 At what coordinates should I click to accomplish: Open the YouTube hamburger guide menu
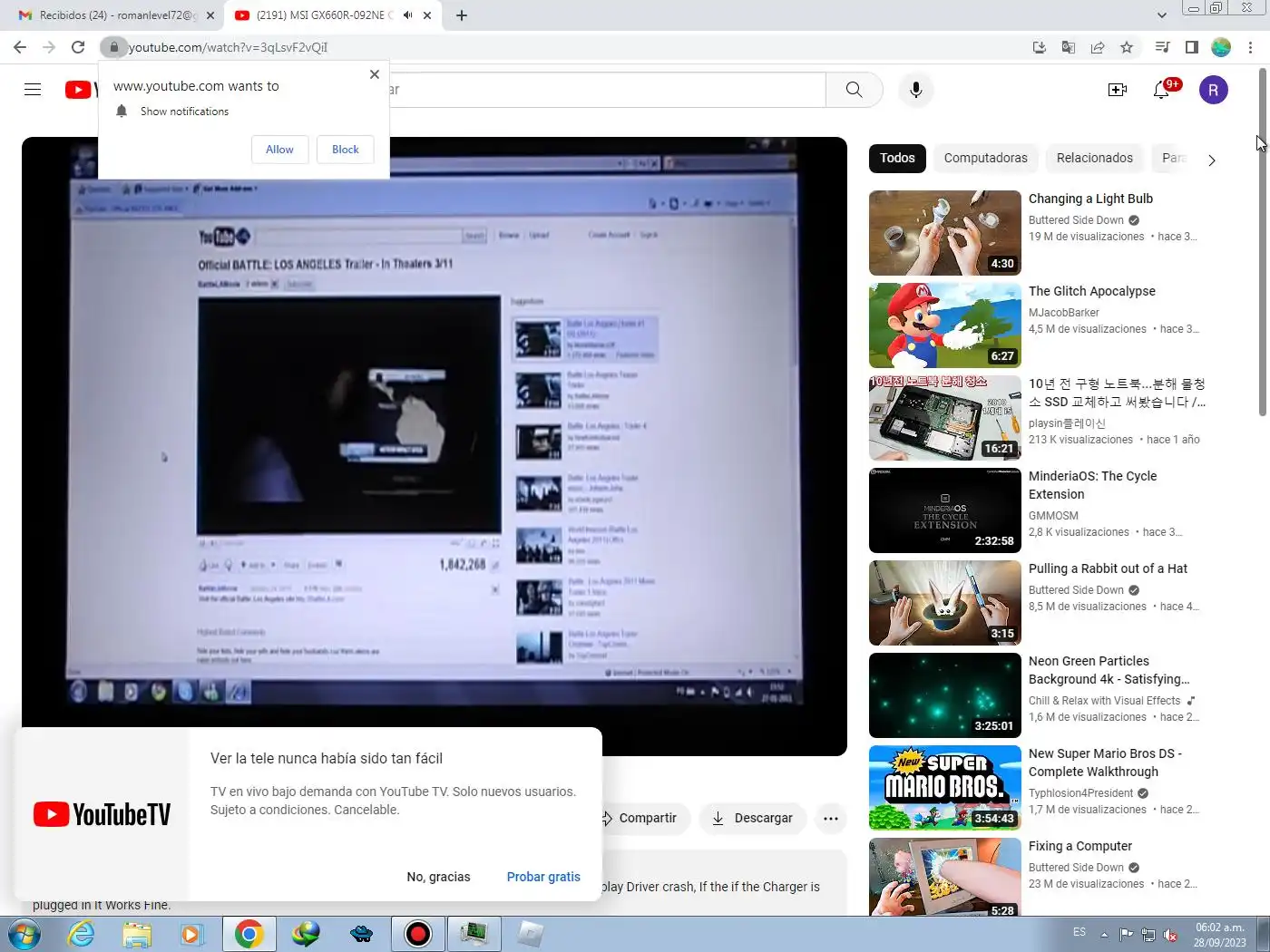point(33,90)
